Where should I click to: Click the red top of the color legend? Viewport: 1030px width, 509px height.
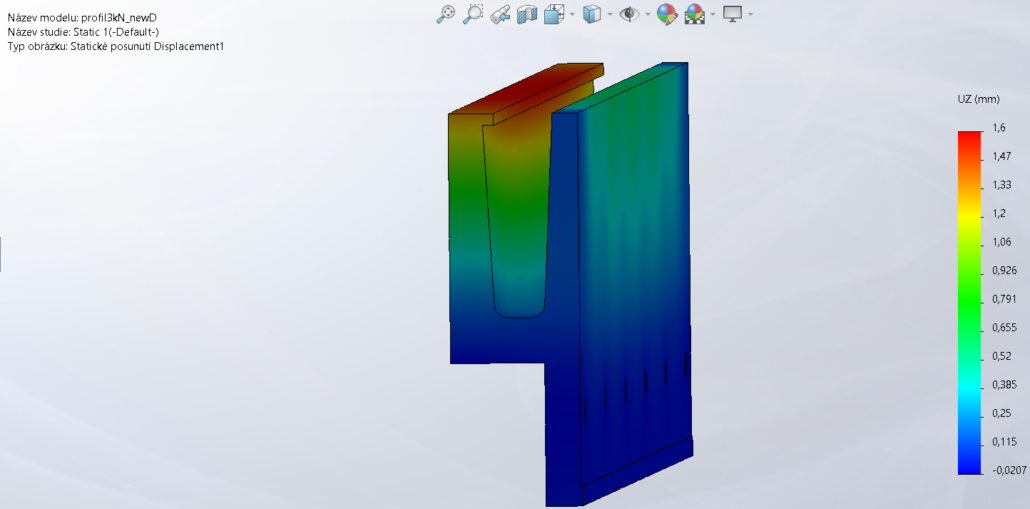970,138
